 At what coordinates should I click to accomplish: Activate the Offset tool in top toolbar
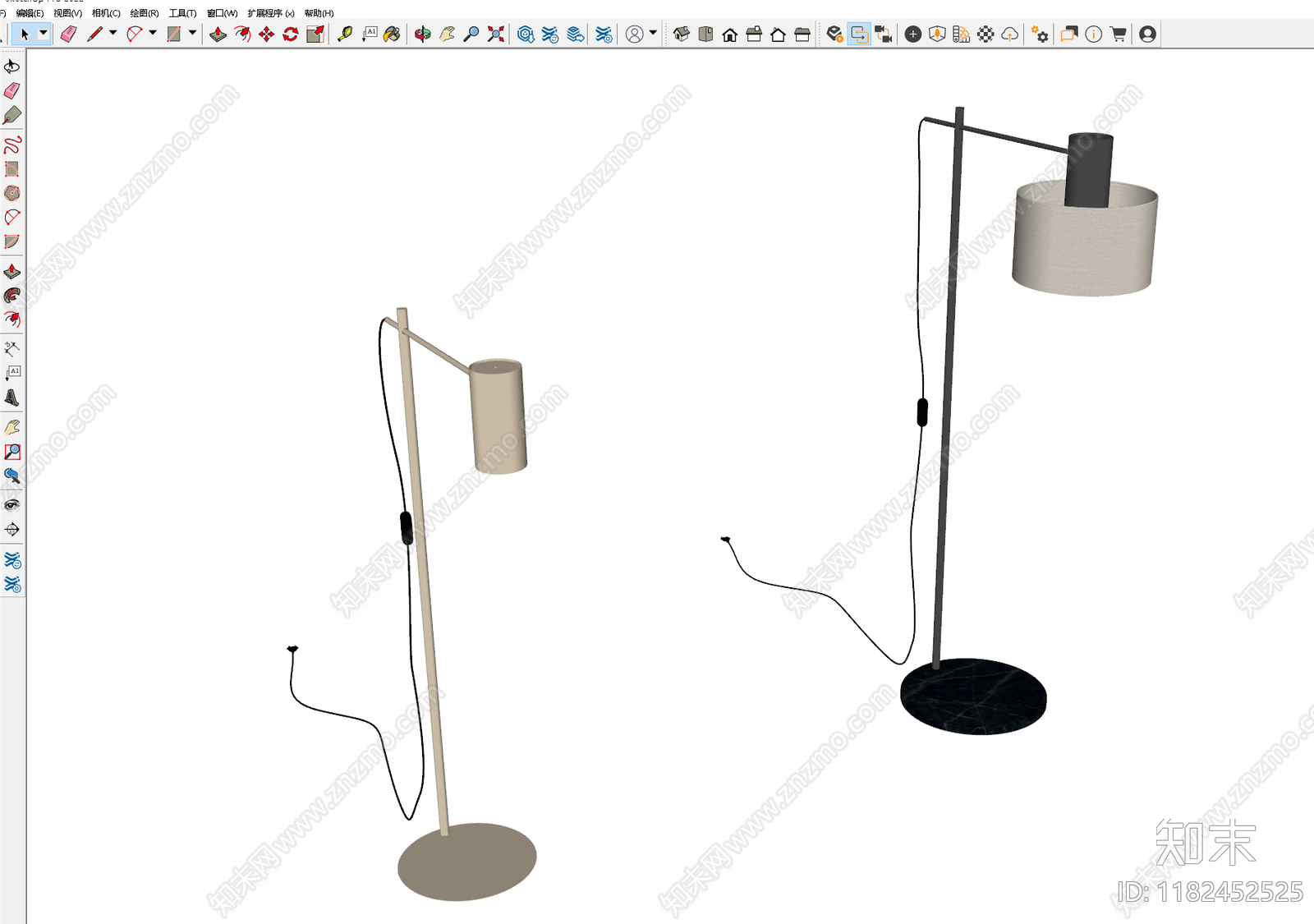pyautogui.click(x=242, y=34)
